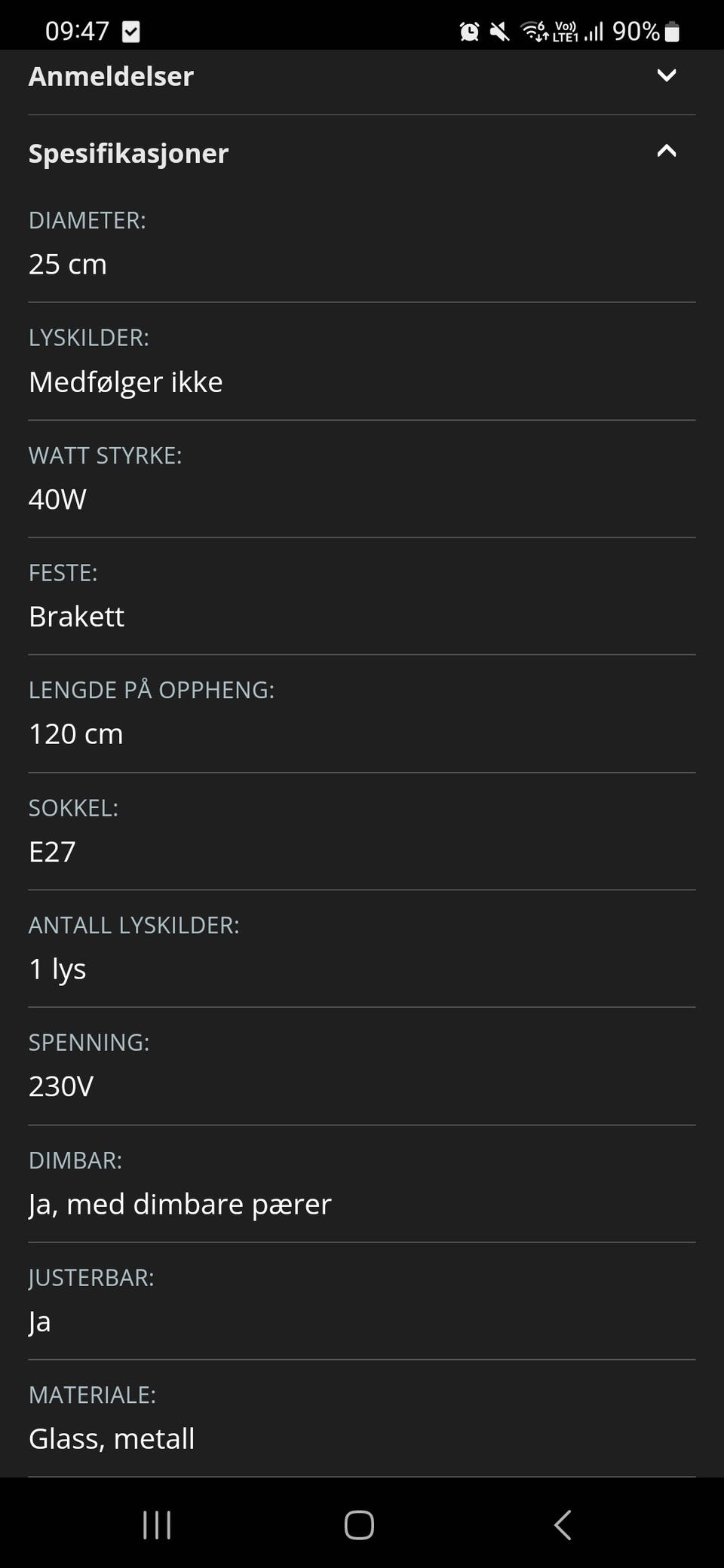Tap the checkmark notification icon
This screenshot has width=724, height=1568.
click(x=130, y=32)
